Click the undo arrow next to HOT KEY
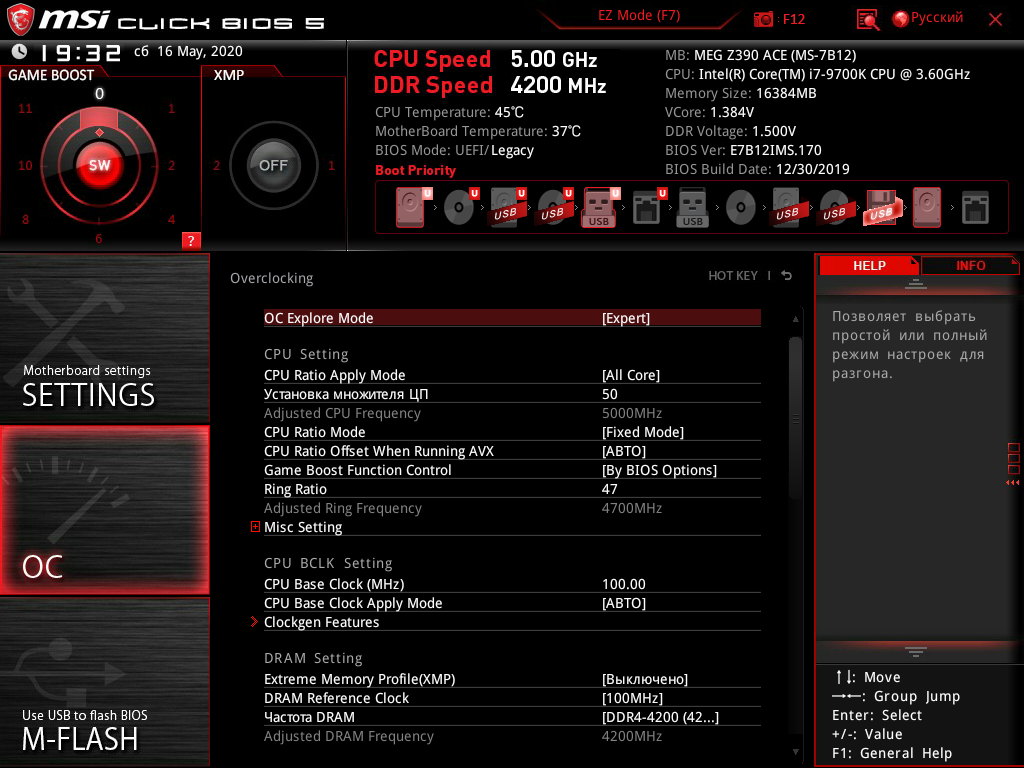Image resolution: width=1024 pixels, height=768 pixels. [x=787, y=276]
